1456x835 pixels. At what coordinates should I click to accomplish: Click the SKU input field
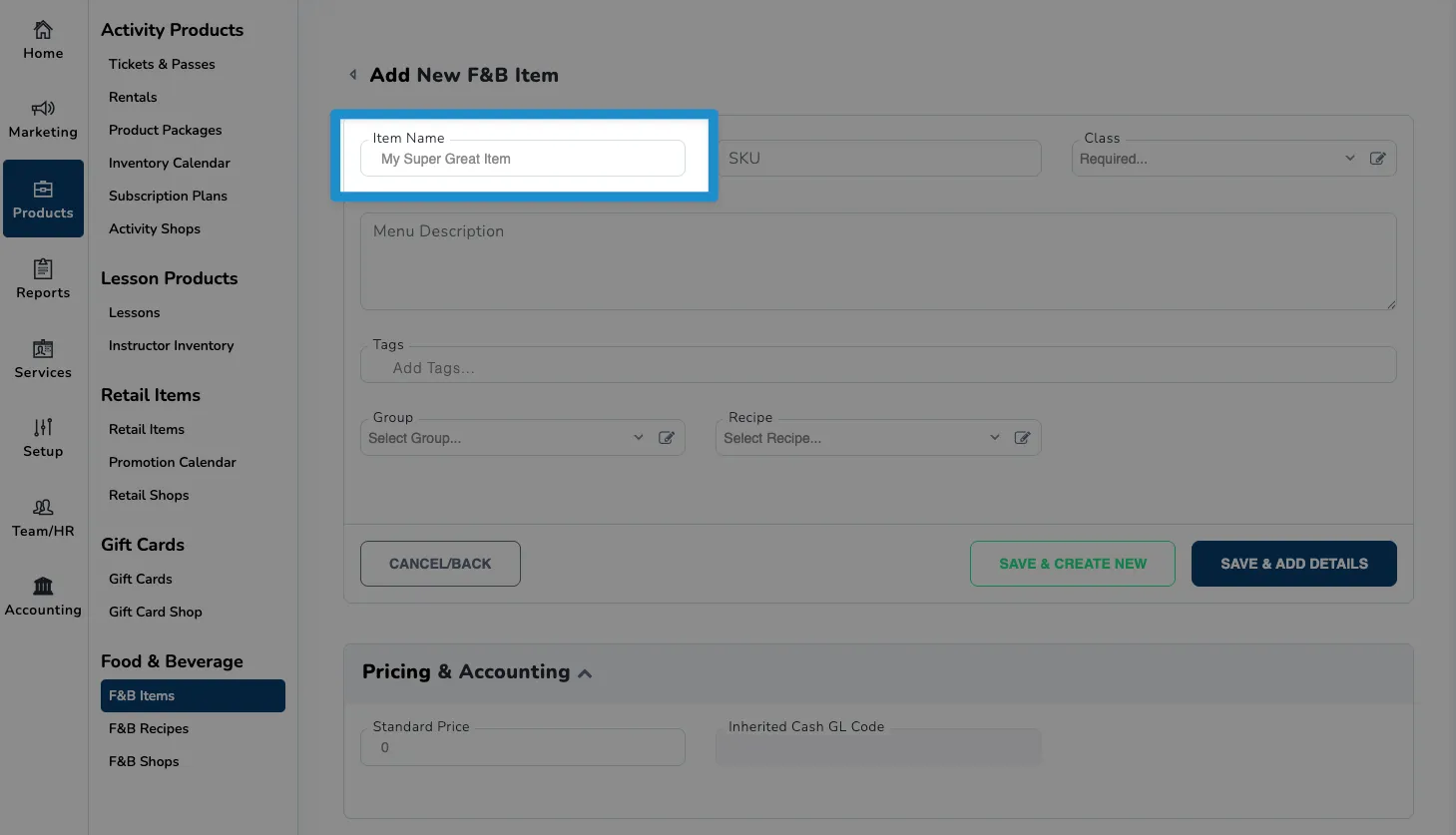tap(878, 159)
